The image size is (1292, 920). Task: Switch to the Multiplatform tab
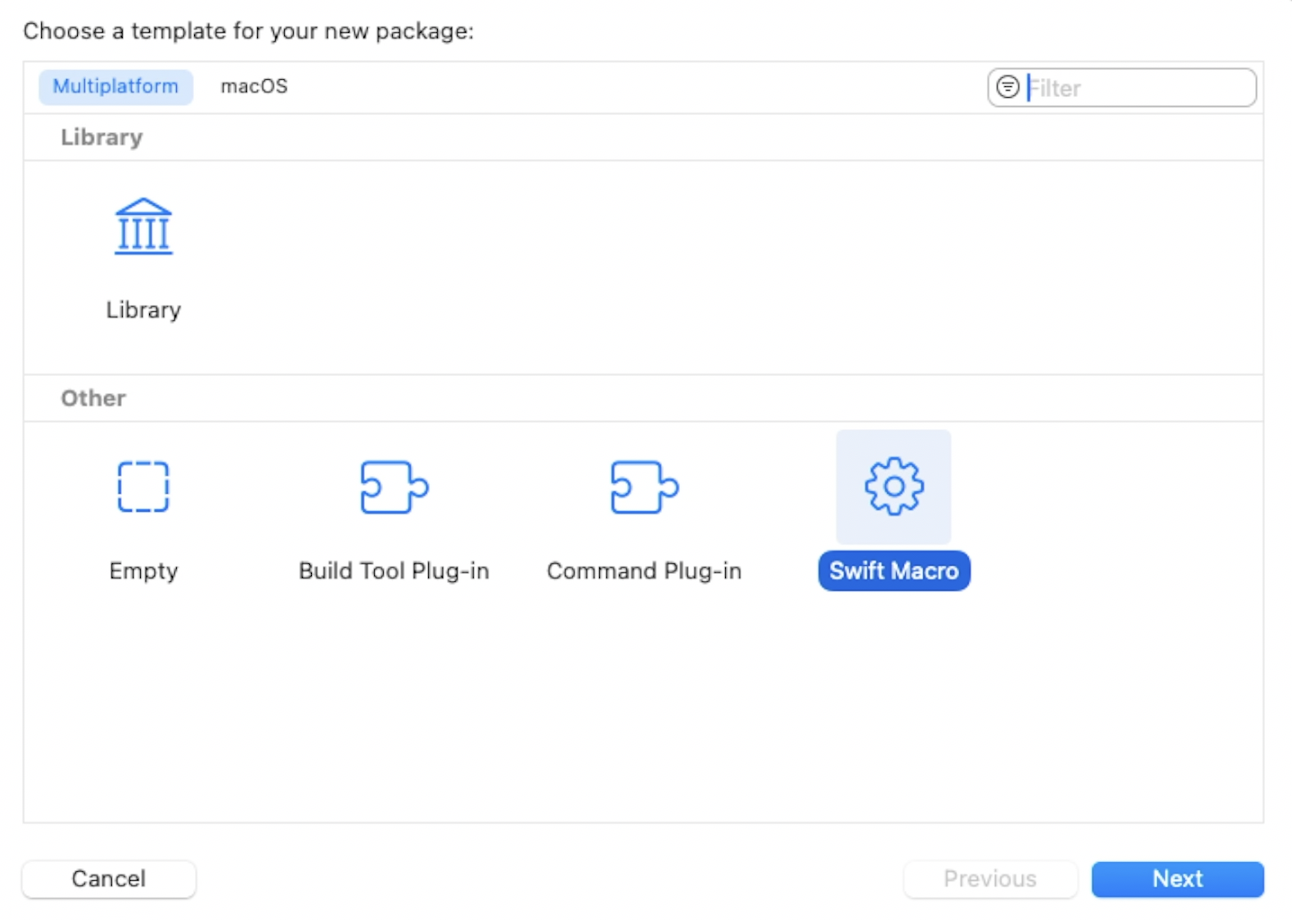pyautogui.click(x=116, y=87)
